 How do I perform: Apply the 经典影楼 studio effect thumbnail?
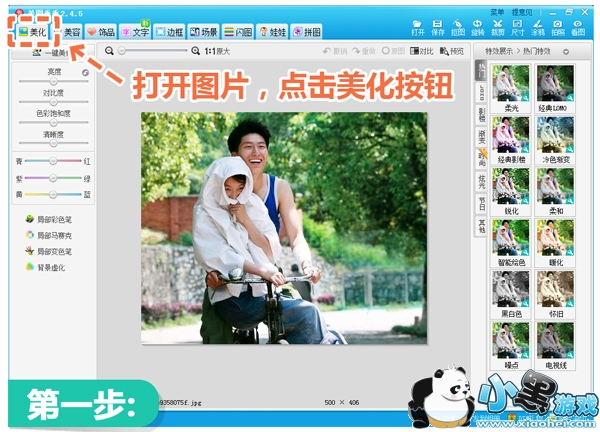coord(511,140)
